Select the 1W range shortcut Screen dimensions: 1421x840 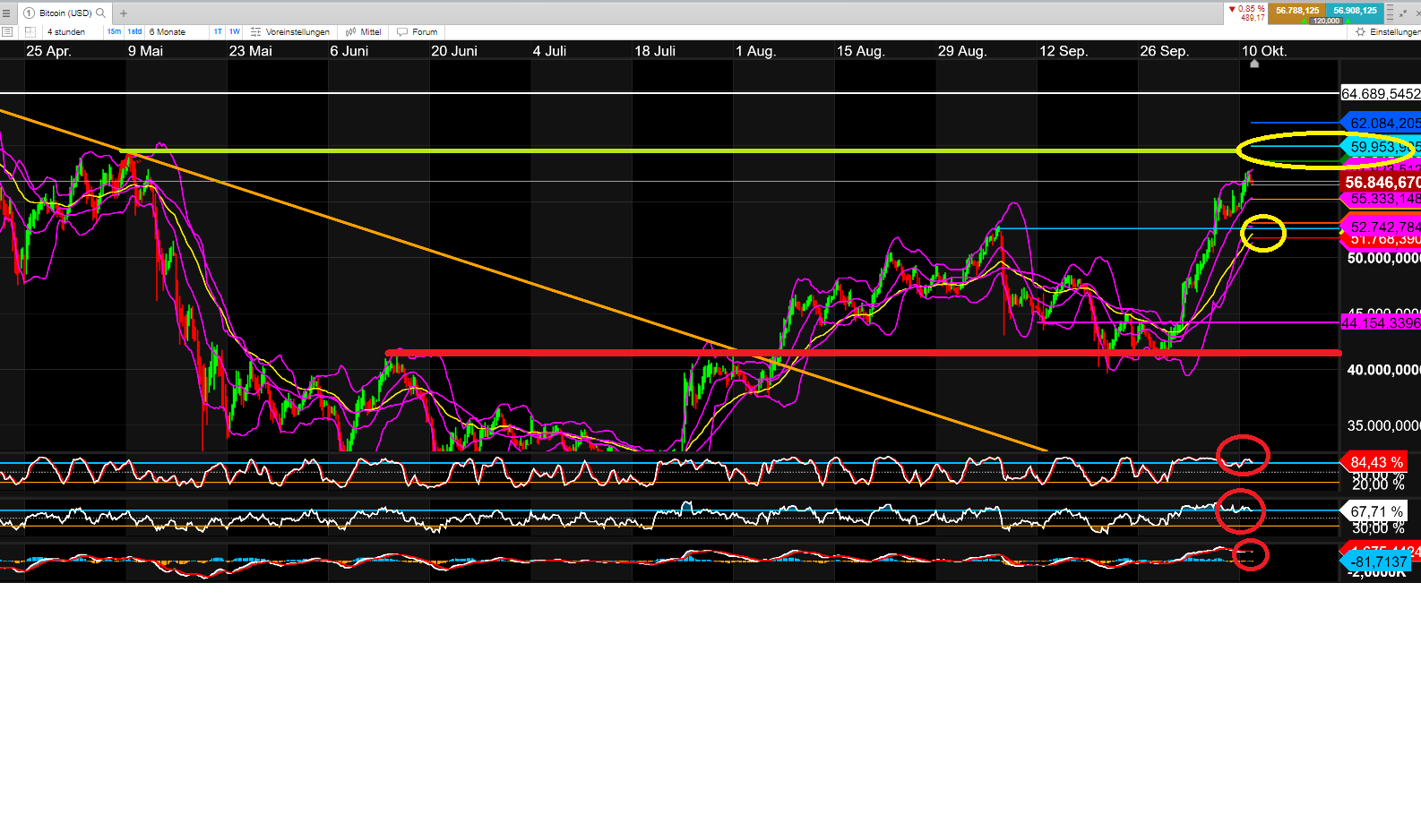tap(235, 31)
